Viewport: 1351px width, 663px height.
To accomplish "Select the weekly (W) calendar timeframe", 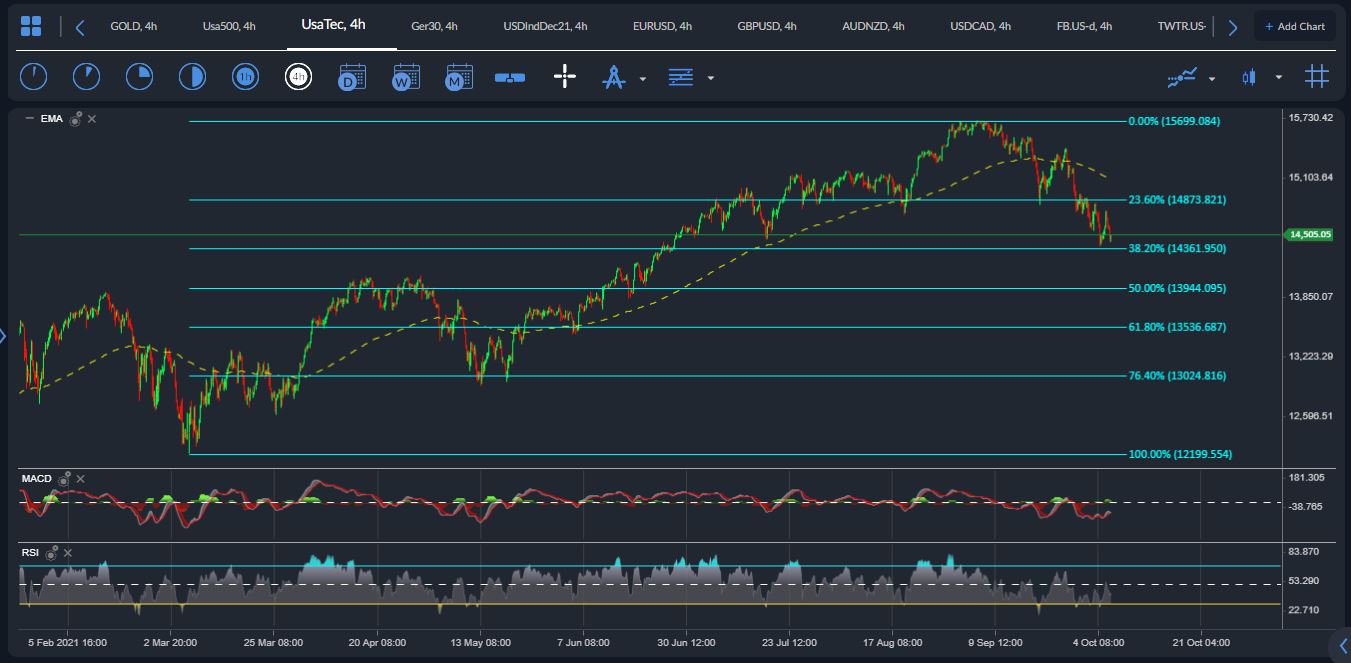I will click(x=406, y=77).
